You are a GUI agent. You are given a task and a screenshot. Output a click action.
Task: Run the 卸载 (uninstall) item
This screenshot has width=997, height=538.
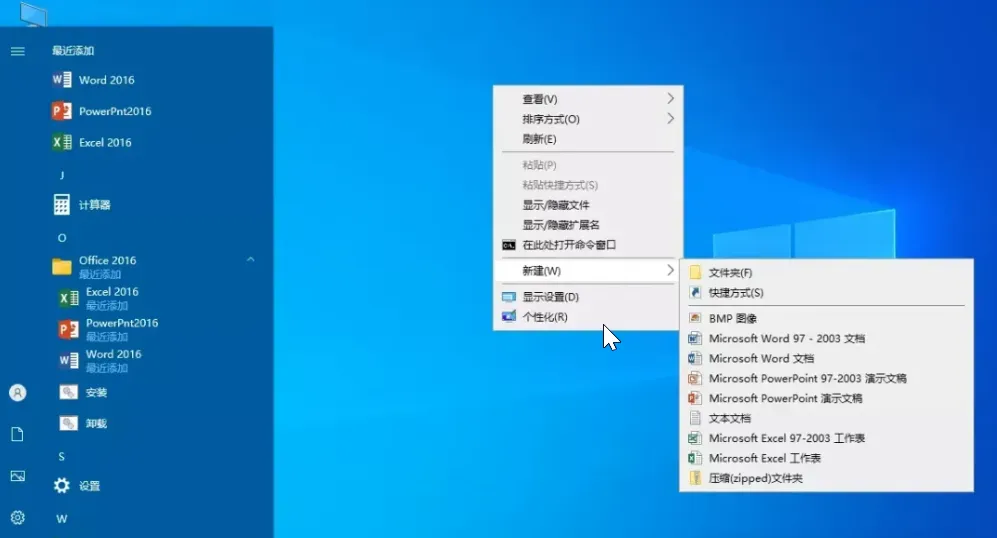[x=83, y=424]
